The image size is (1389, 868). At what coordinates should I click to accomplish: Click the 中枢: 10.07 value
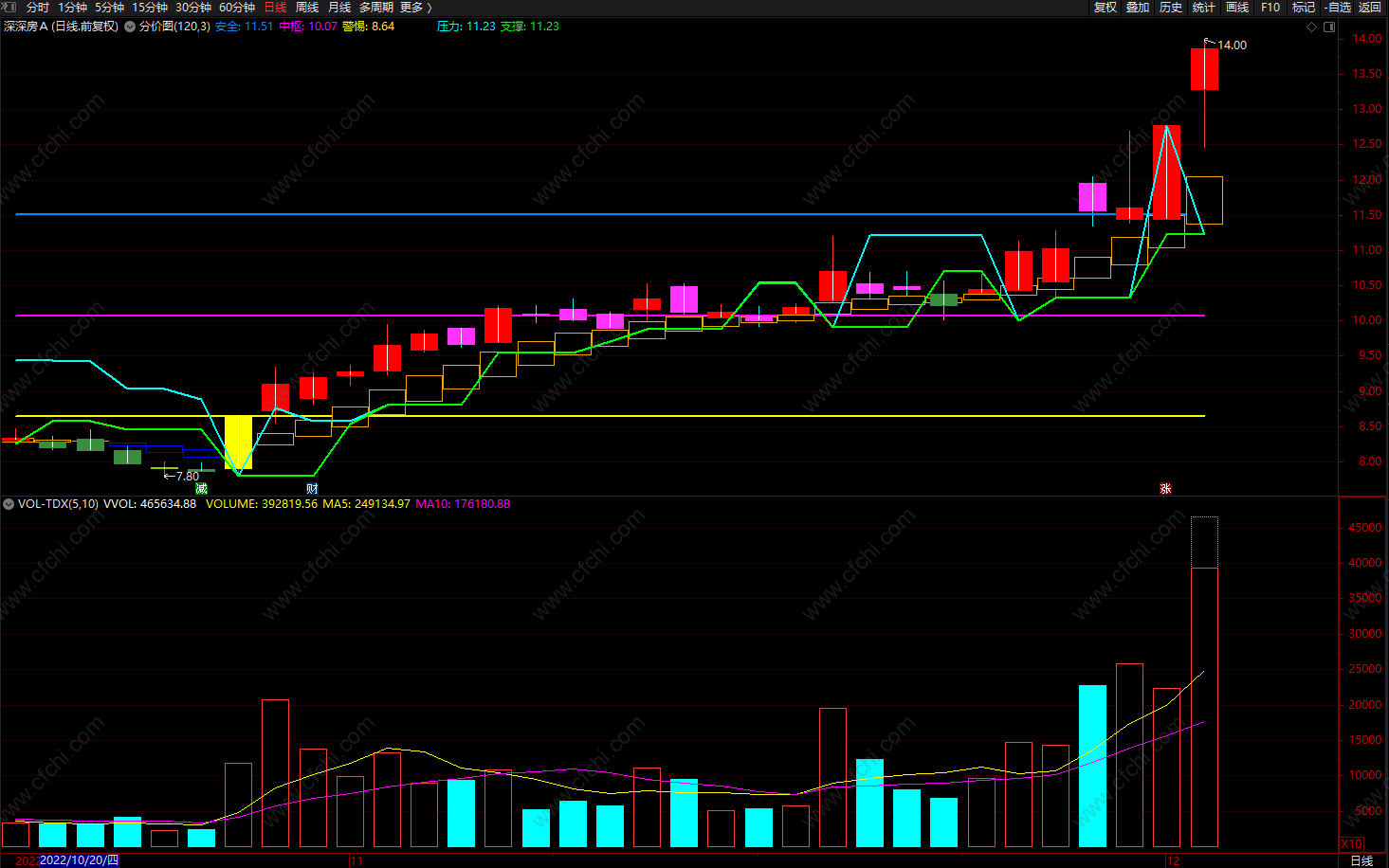pos(308,27)
